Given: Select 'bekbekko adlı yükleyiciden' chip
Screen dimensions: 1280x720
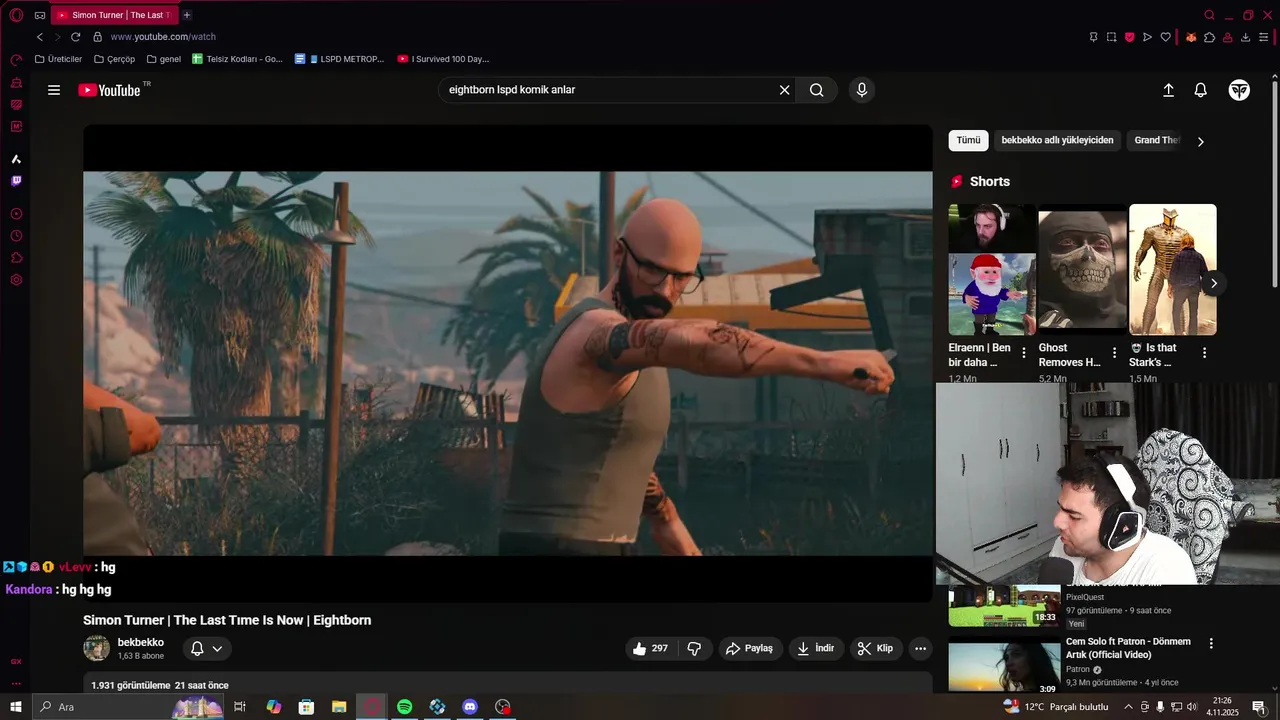Looking at the screenshot, I should 1057,140.
